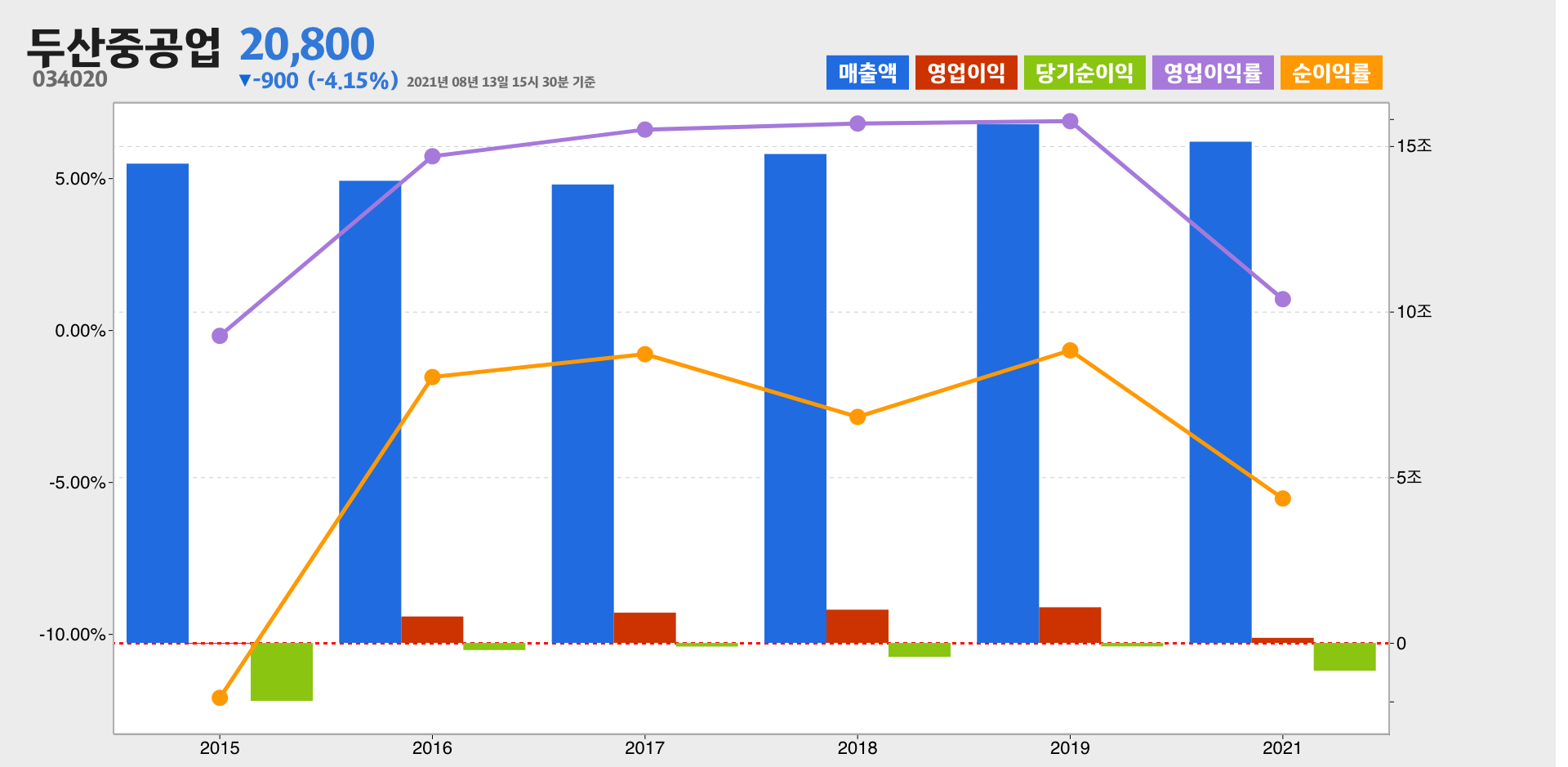
Task: Toggle the 영업이익률 legend button
Action: coord(1213,73)
